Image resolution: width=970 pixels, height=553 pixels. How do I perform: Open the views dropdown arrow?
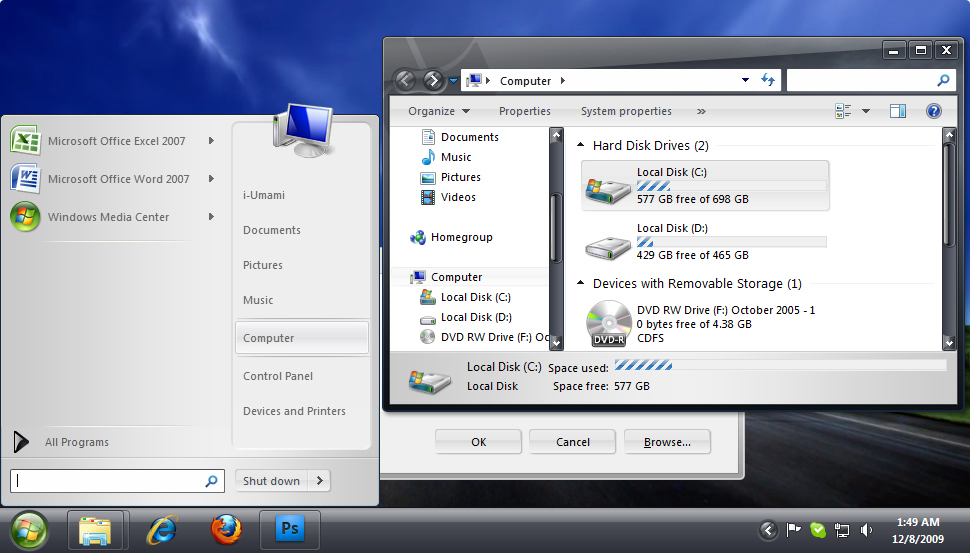click(x=866, y=111)
